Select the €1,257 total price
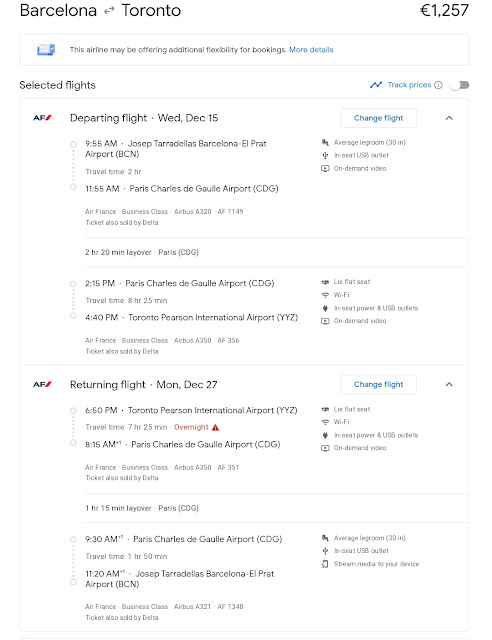 (x=444, y=10)
